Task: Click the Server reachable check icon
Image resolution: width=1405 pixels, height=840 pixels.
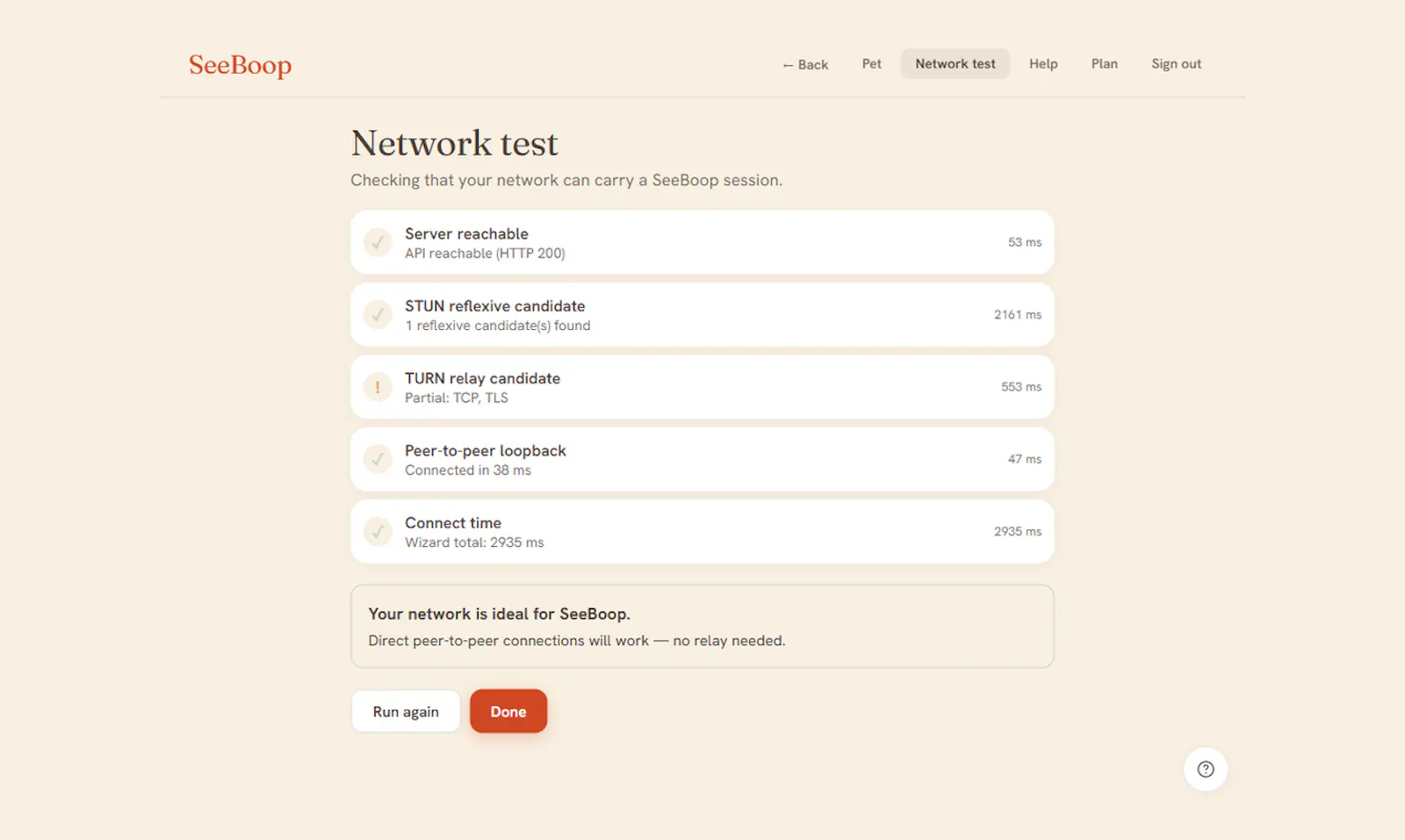Action: [x=378, y=242]
